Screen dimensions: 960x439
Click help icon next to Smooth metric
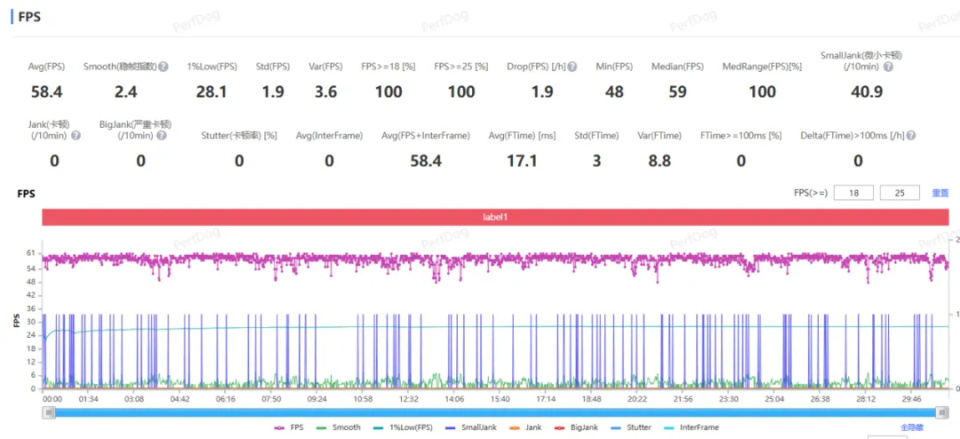click(163, 66)
